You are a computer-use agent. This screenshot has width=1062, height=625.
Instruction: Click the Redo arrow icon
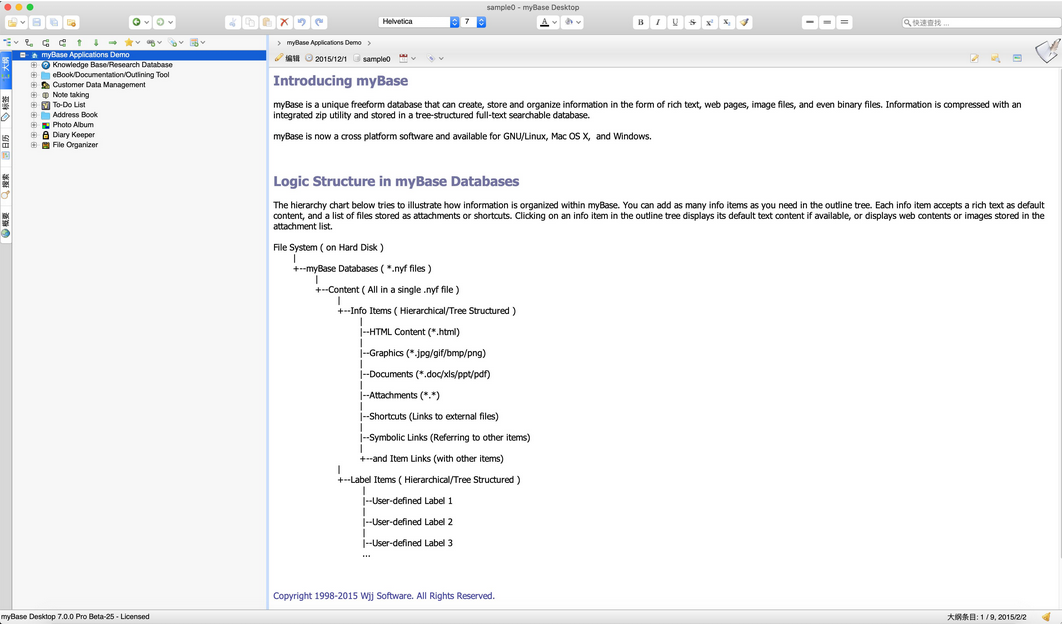pyautogui.click(x=319, y=22)
